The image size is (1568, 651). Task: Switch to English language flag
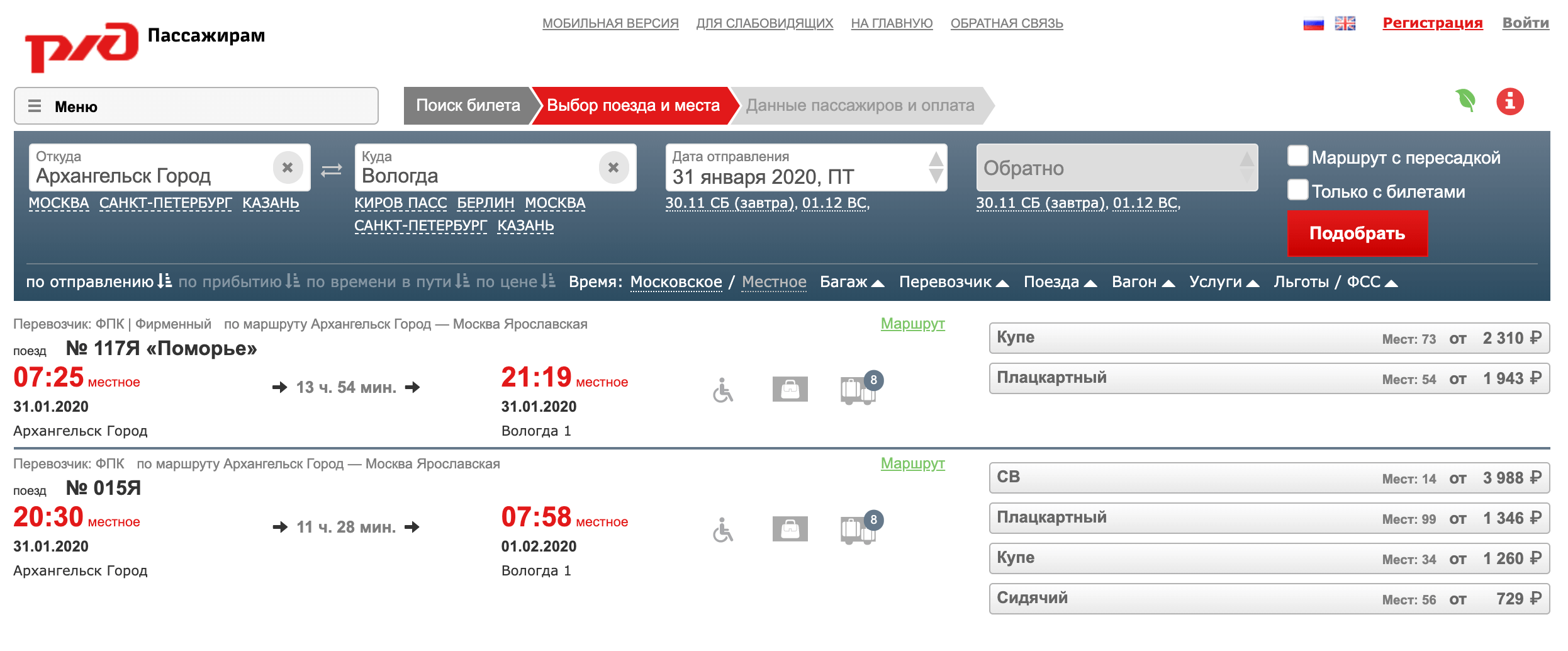coord(1345,23)
